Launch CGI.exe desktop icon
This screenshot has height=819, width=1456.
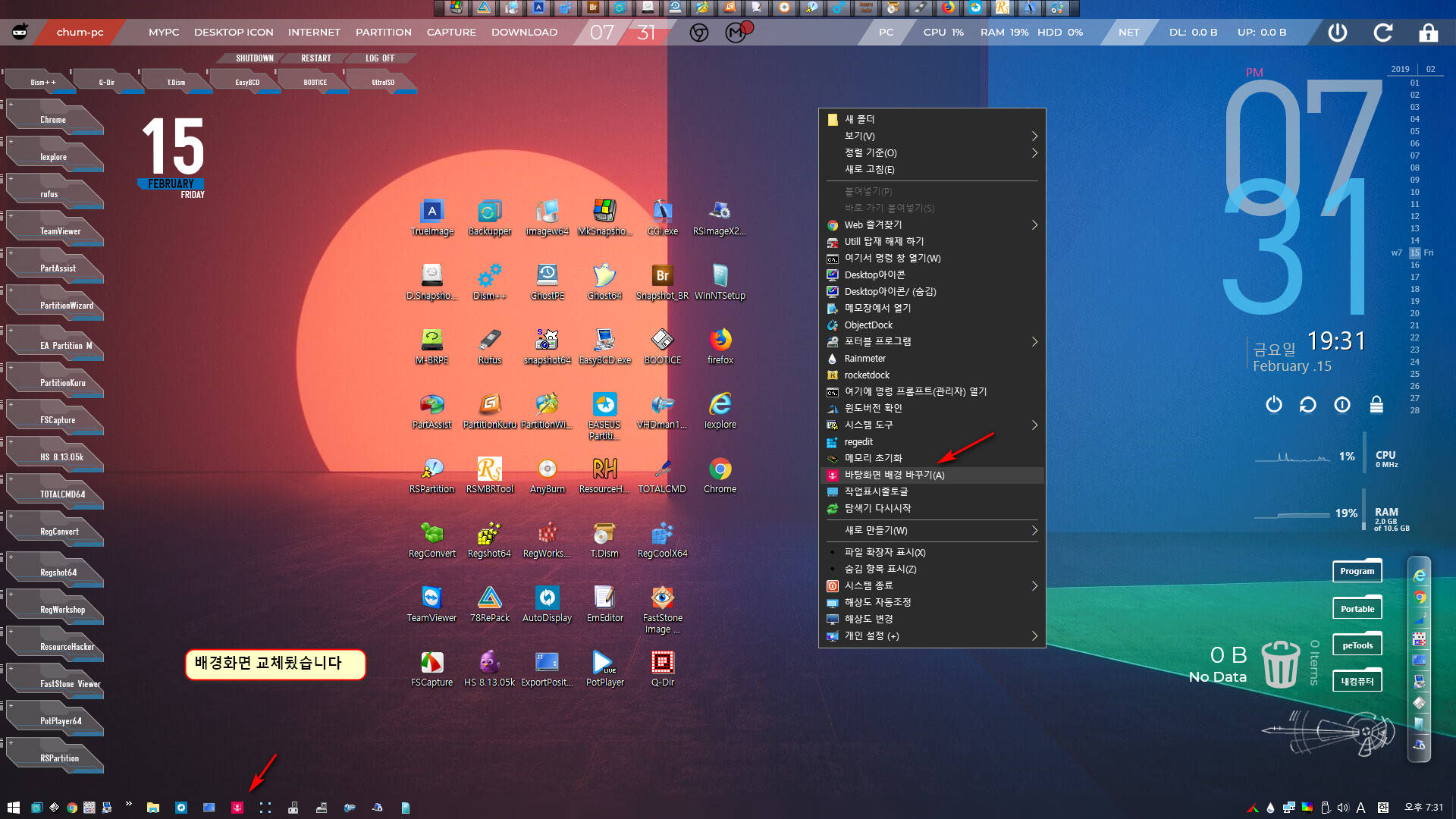pos(662,218)
